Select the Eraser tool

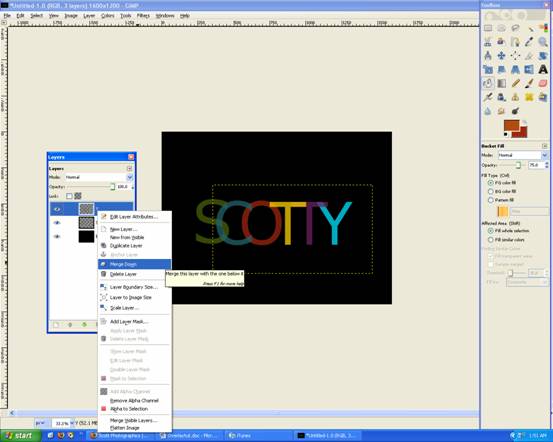(543, 83)
